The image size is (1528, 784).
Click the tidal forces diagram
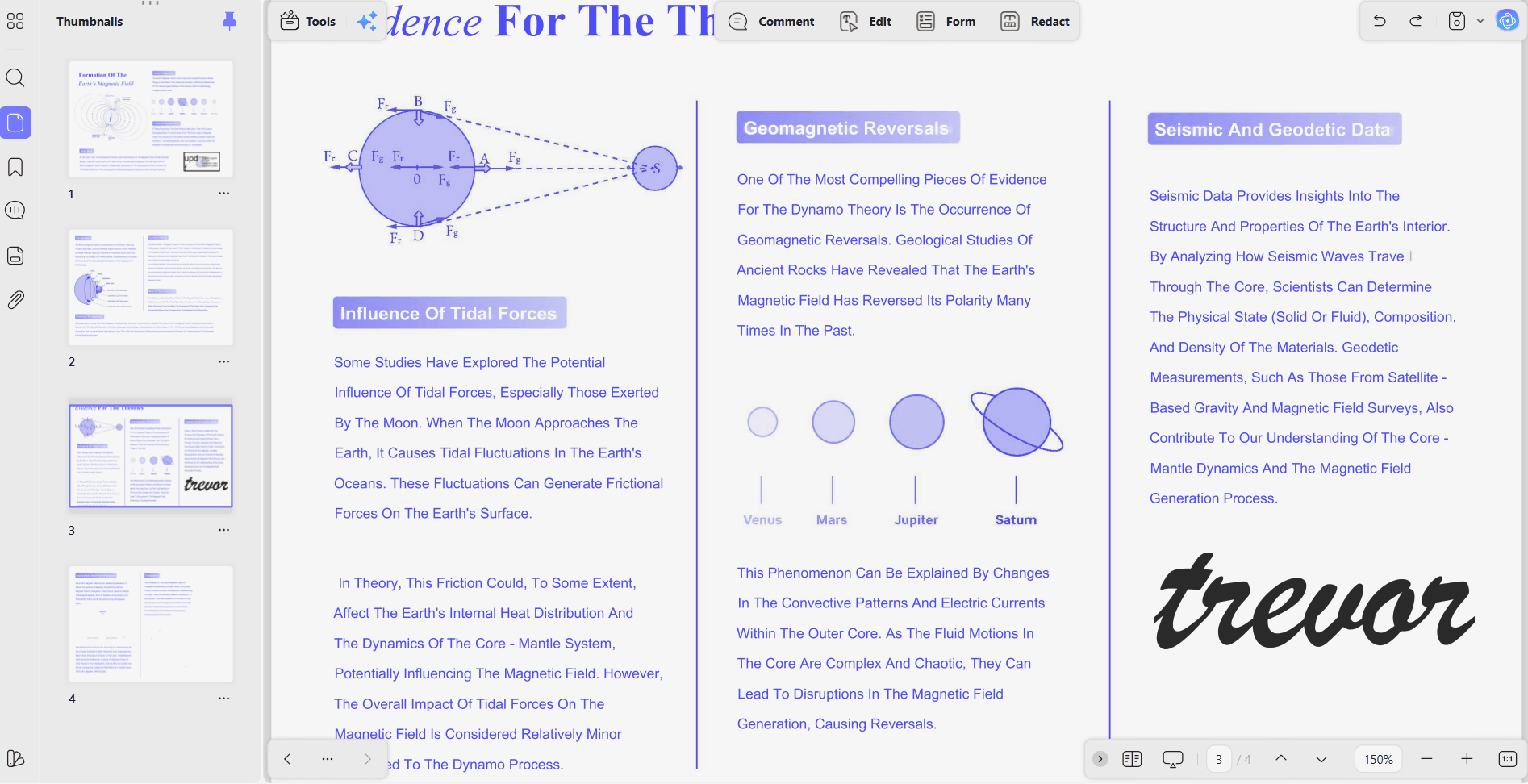coord(503,169)
